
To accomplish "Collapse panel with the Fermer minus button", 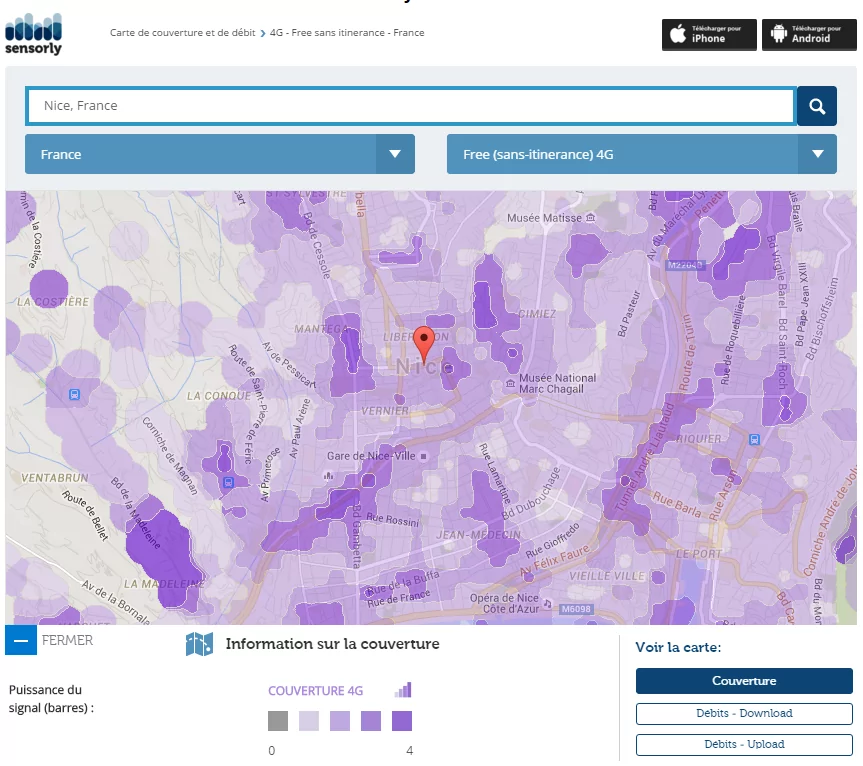I will pyautogui.click(x=21, y=640).
